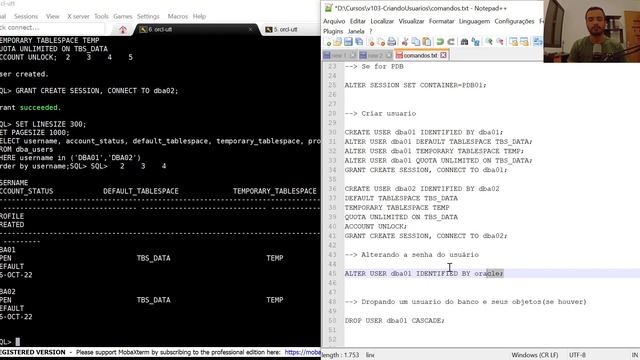640x360 pixels.
Task: Click line 30 CREATE USER dba01 statement
Action: click(x=424, y=132)
